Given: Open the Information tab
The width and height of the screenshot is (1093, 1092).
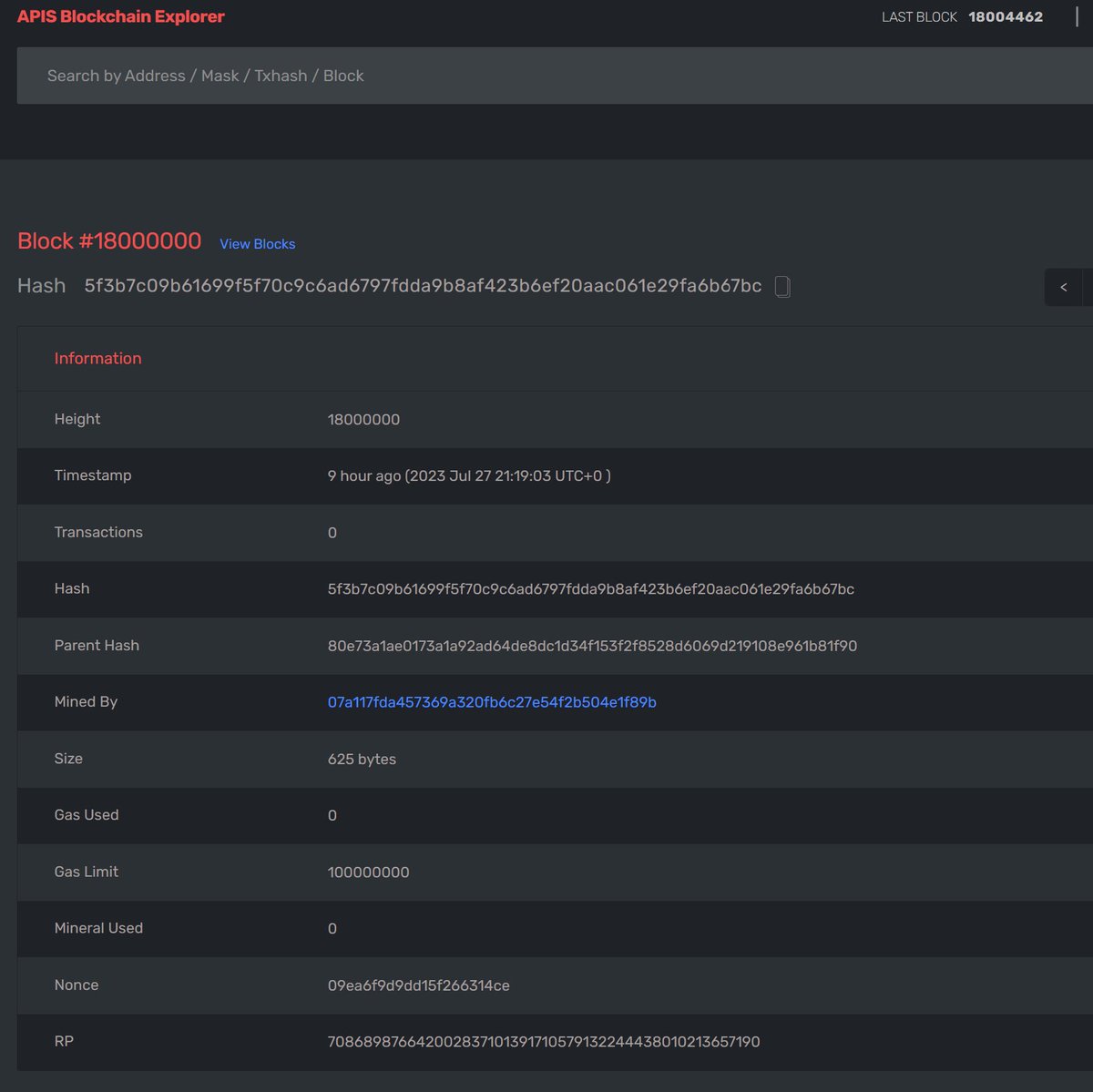Looking at the screenshot, I should [97, 358].
